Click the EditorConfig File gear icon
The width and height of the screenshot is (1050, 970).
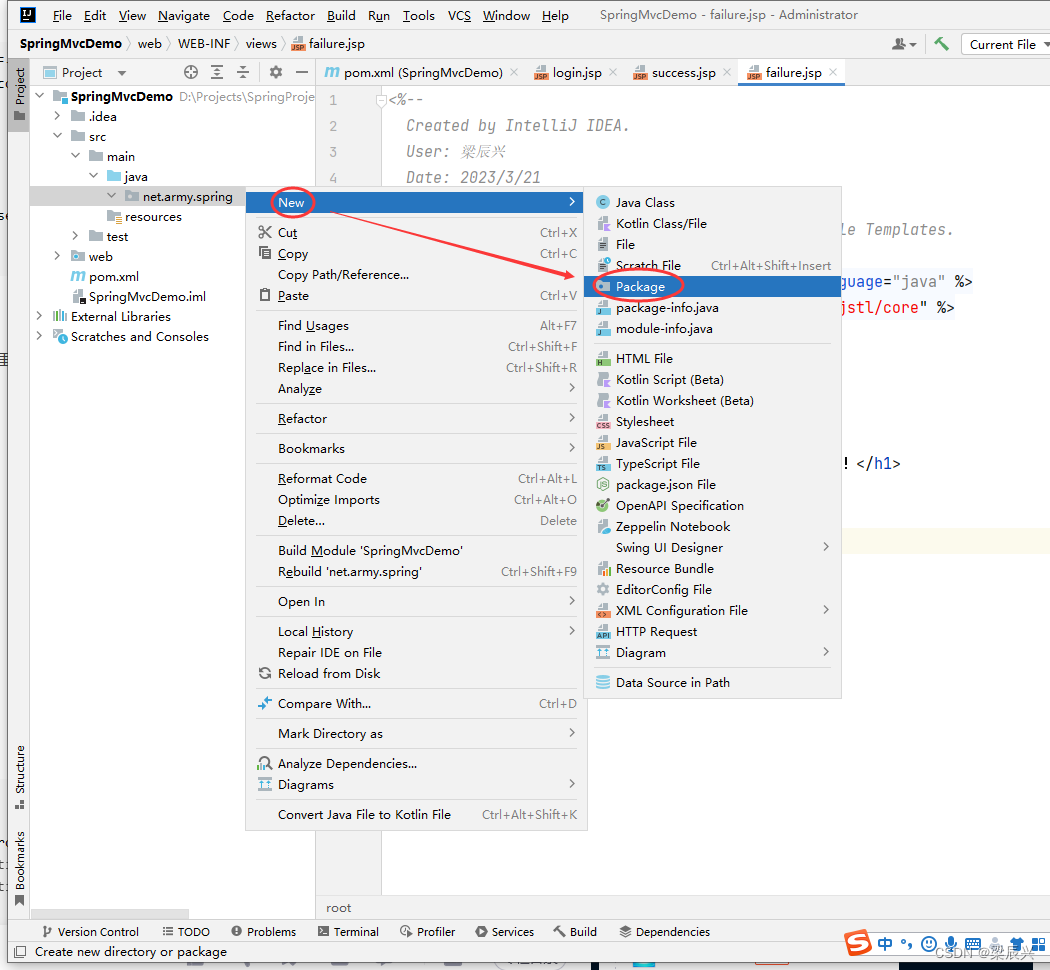click(603, 589)
